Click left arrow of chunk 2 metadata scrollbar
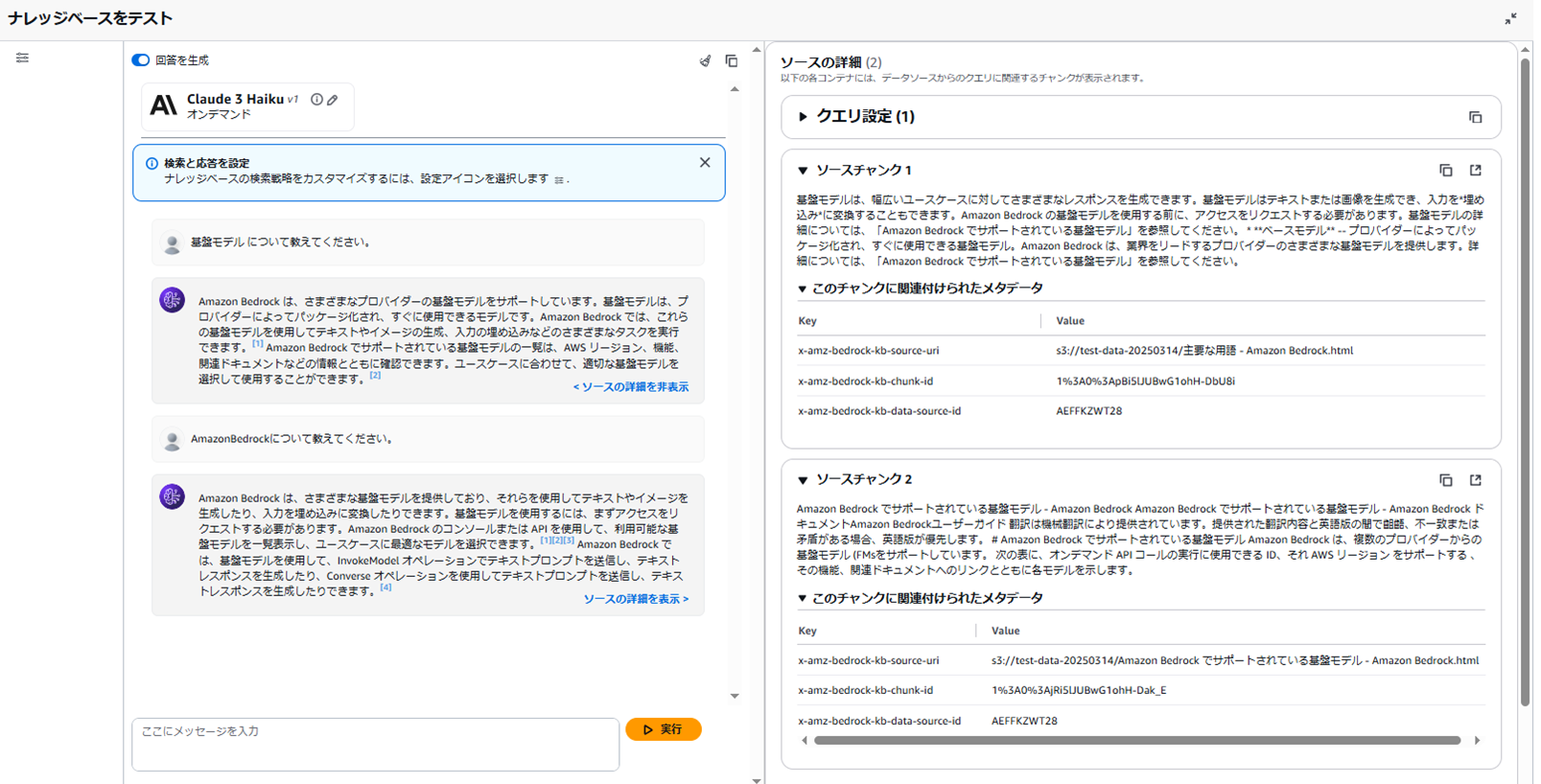1541x784 pixels. pyautogui.click(x=804, y=741)
